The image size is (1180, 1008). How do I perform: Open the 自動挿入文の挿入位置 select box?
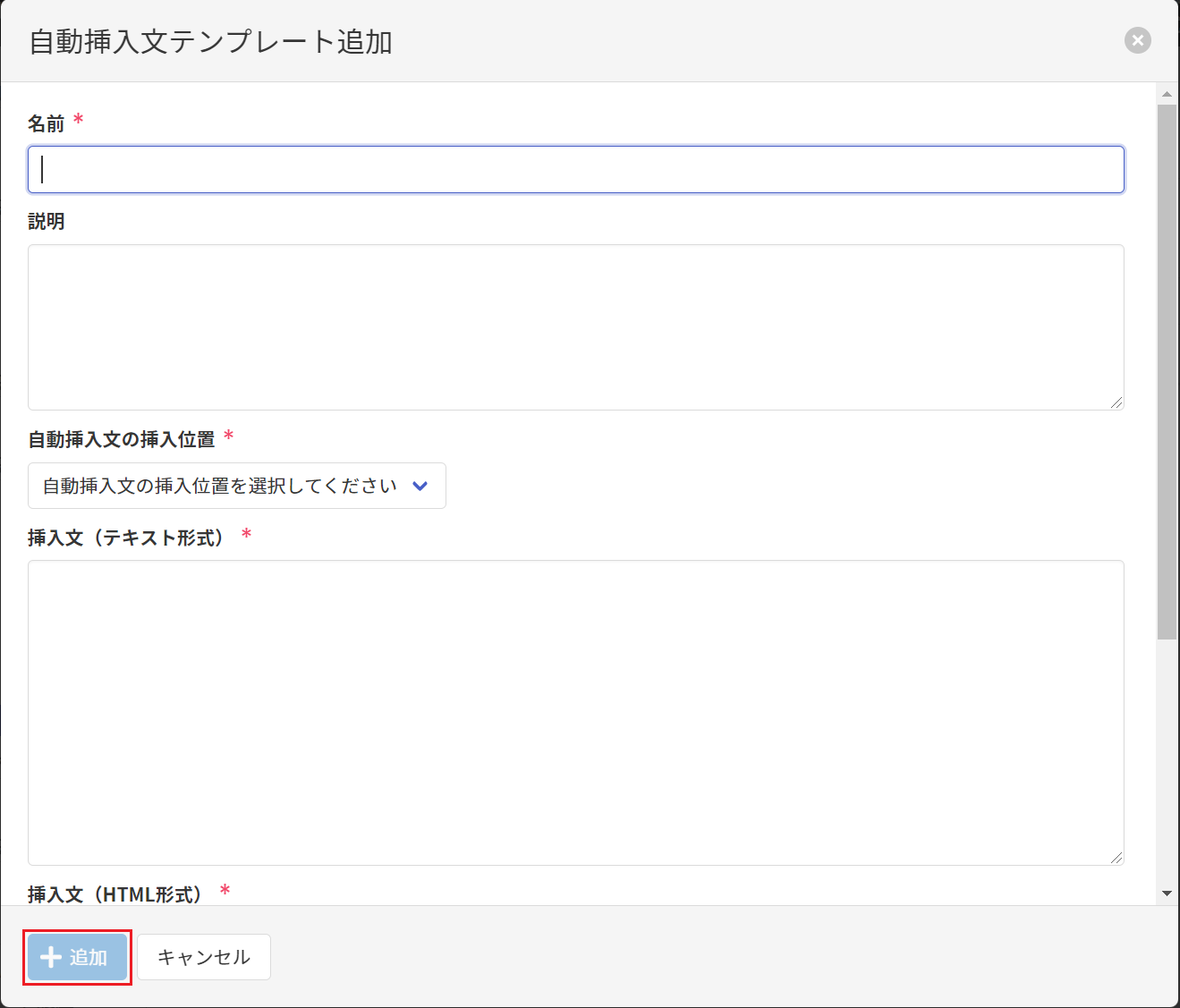[236, 486]
